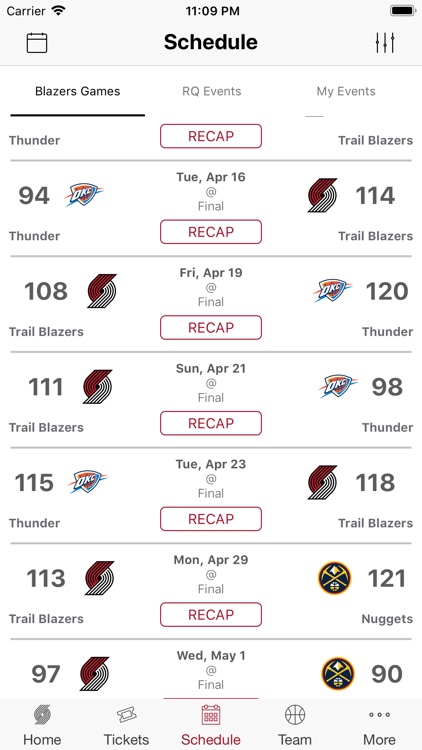Open RECAP for Tue, Apr 16 game
Screen dimensions: 422x750
(211, 232)
